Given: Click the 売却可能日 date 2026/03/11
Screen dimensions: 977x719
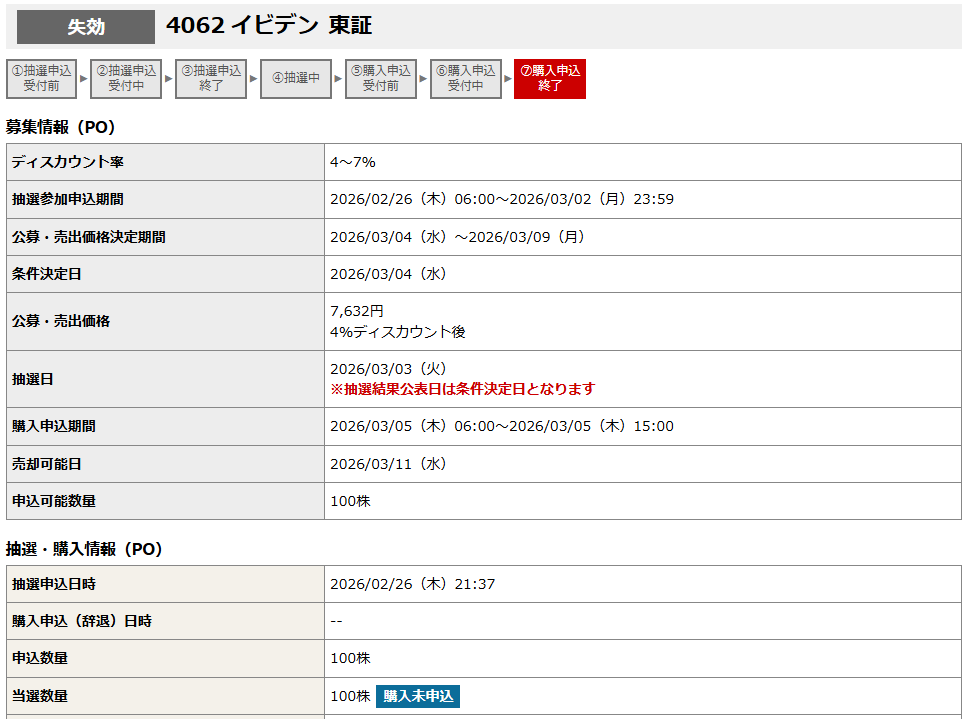Looking at the screenshot, I should (x=388, y=464).
